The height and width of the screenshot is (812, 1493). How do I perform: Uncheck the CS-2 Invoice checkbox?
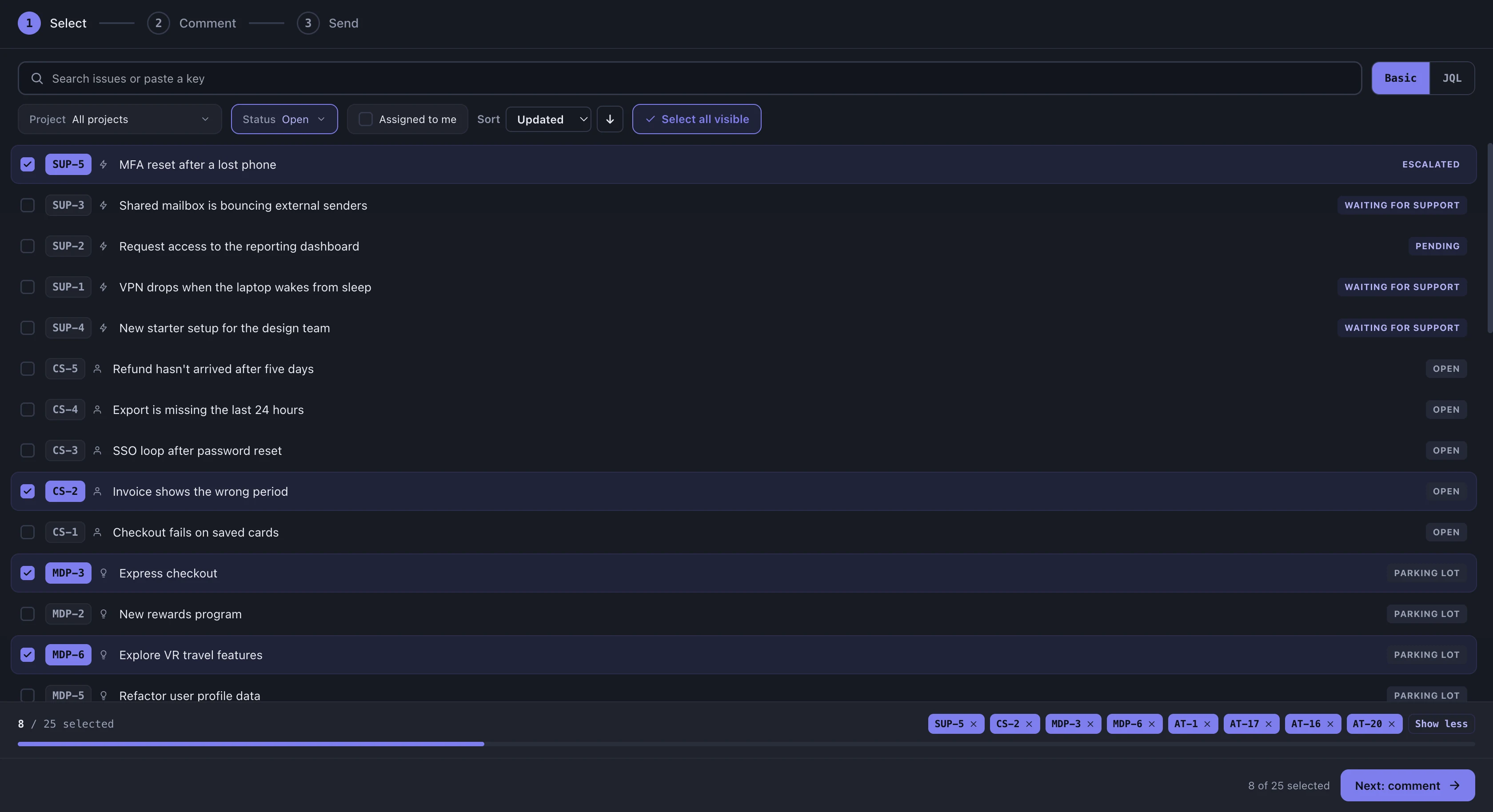(27, 491)
